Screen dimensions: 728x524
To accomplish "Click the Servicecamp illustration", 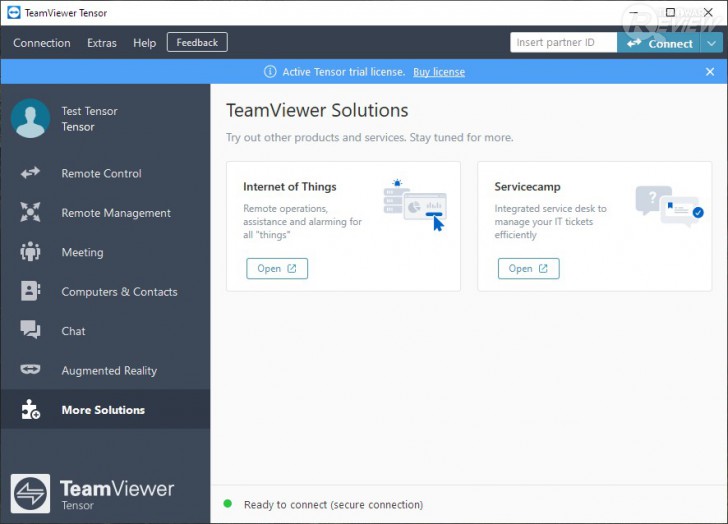I will (x=669, y=206).
